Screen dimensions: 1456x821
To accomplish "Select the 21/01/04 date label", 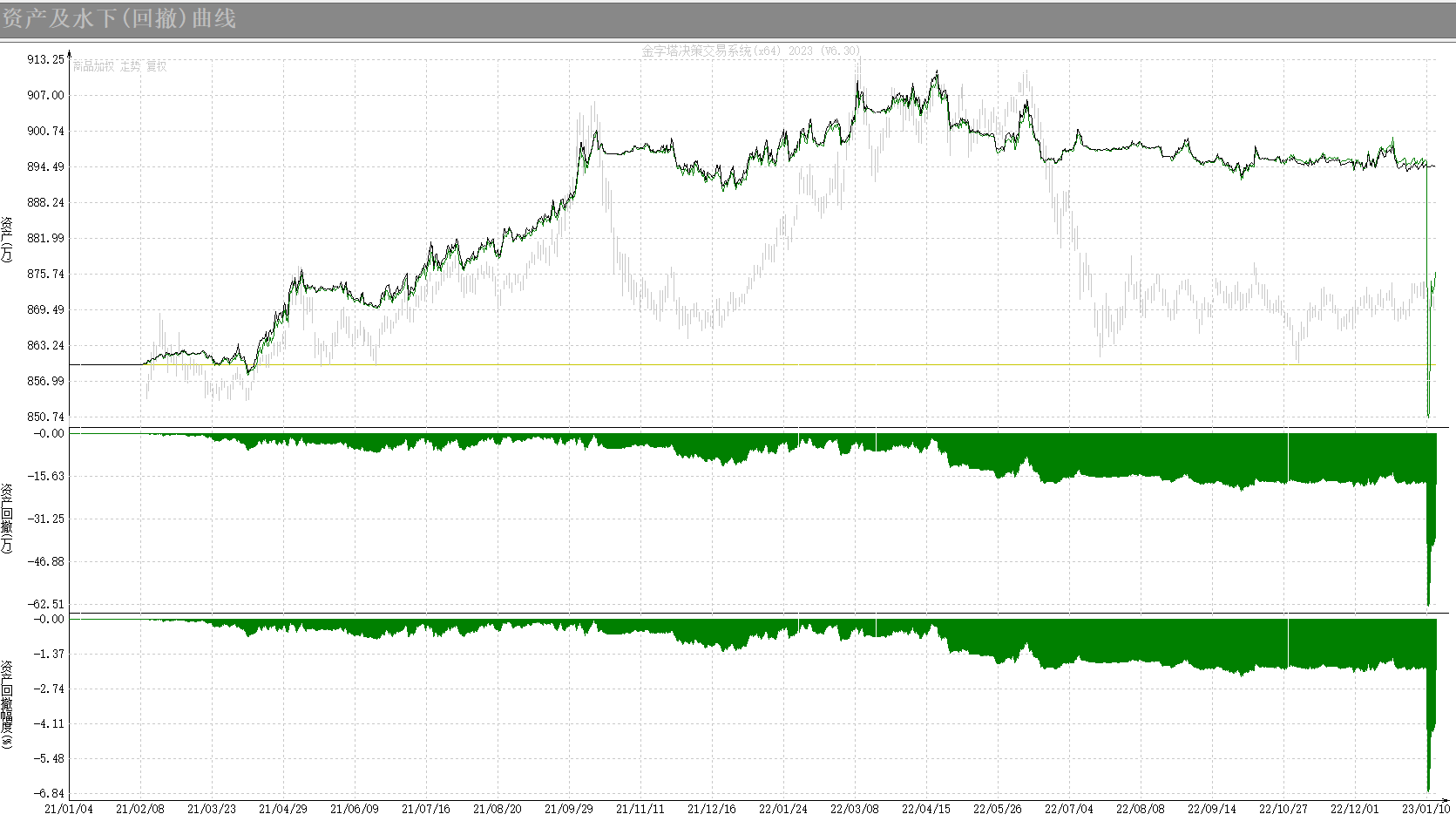I will point(69,809).
